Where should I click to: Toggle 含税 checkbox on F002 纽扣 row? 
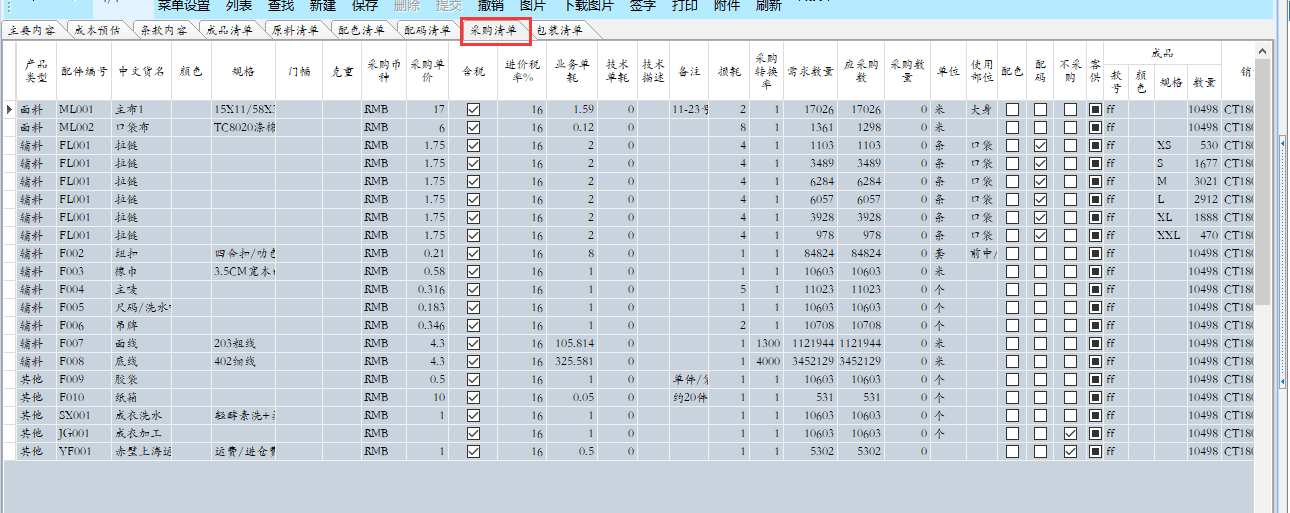tap(473, 253)
